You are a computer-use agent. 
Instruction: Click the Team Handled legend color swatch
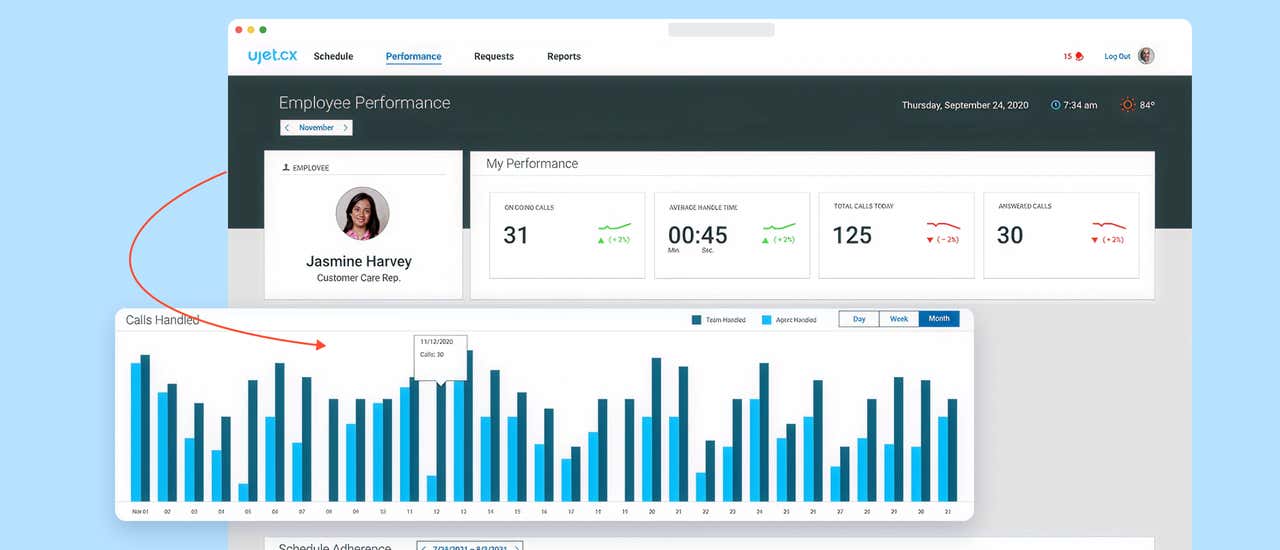pos(696,320)
